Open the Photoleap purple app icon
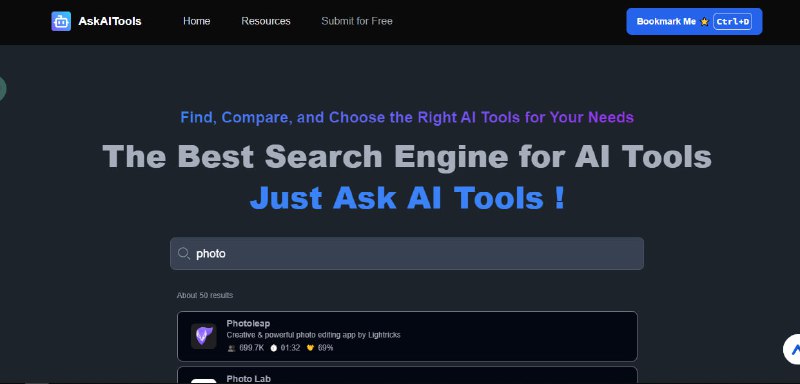800x384 pixels. pos(204,336)
